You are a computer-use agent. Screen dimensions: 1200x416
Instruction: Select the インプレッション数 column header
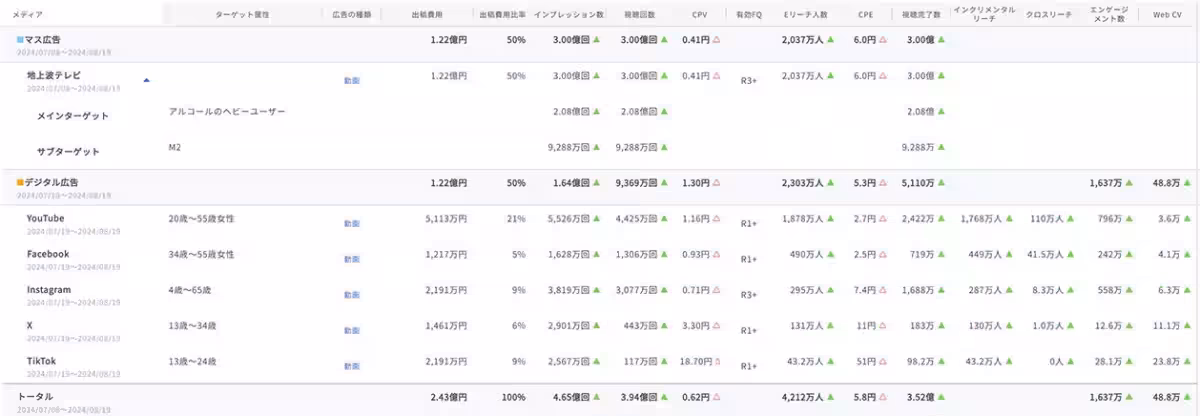click(568, 15)
